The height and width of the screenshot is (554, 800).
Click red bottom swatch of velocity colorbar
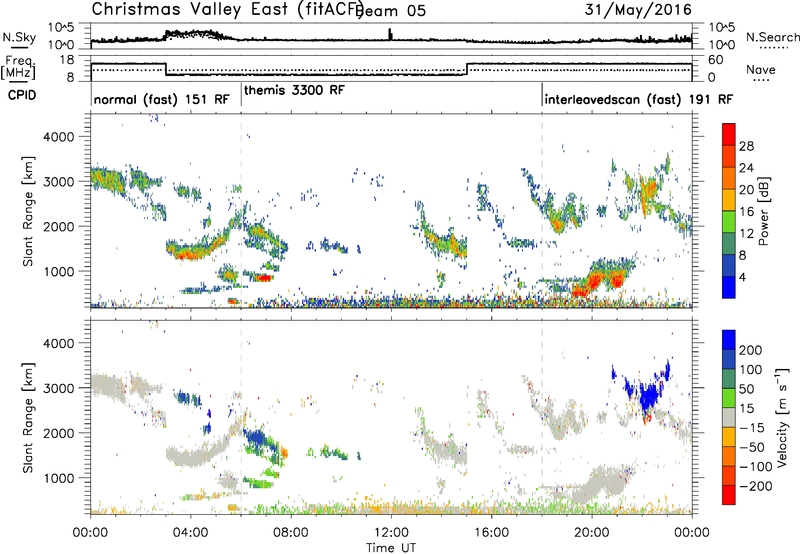coord(729,495)
